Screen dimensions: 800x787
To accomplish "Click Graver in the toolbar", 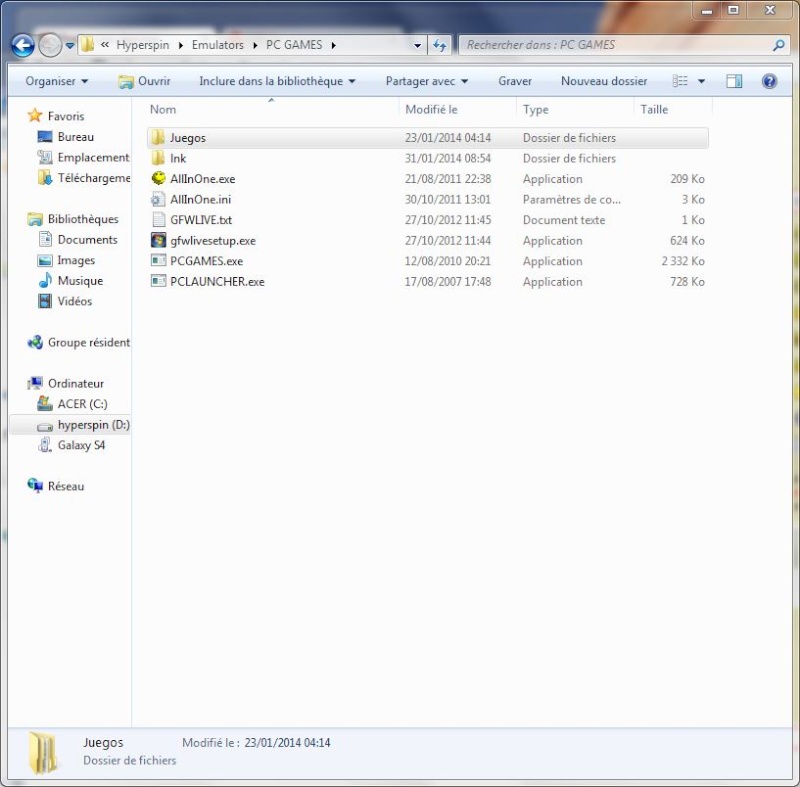I will [x=515, y=81].
